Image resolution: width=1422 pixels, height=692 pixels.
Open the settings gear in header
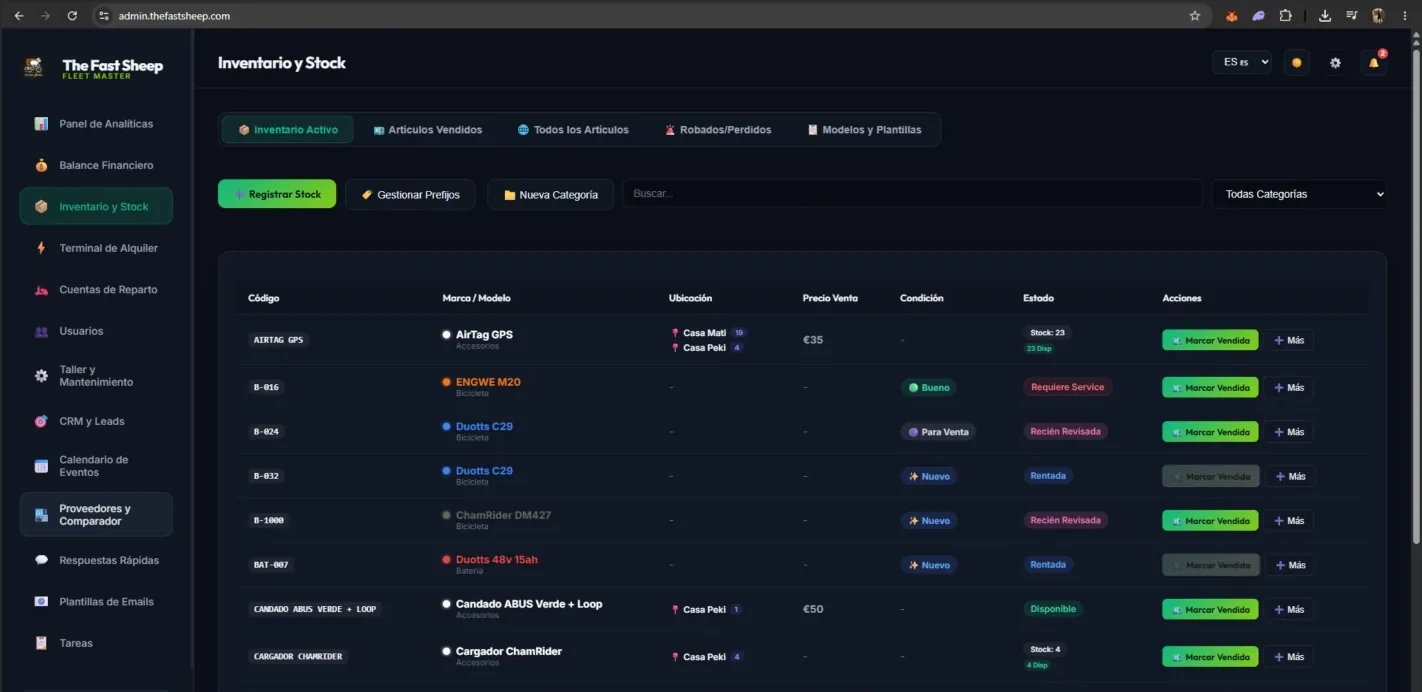pyautogui.click(x=1335, y=62)
